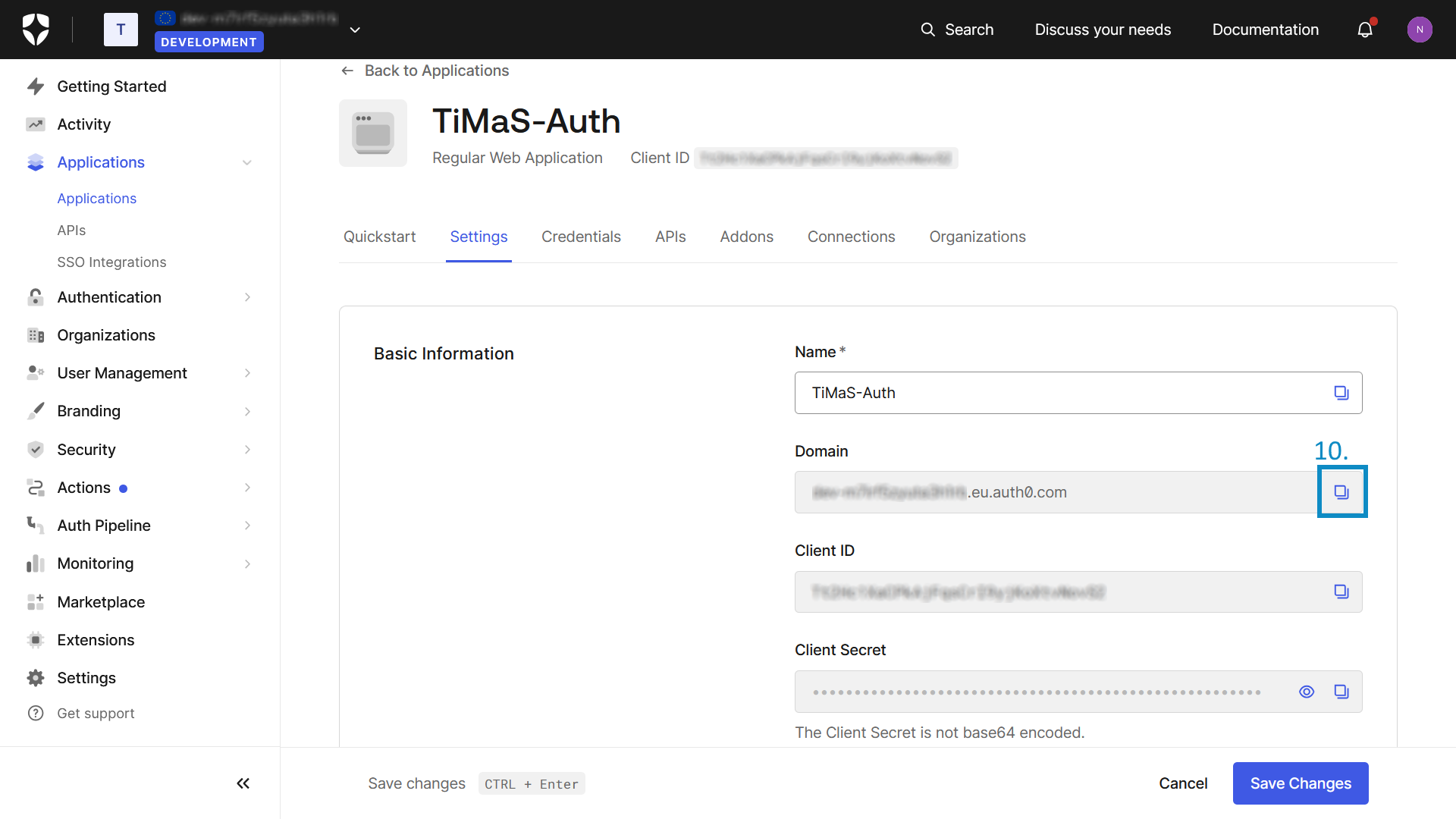
Task: Select APIs sub-item in sidebar
Action: [x=71, y=230]
